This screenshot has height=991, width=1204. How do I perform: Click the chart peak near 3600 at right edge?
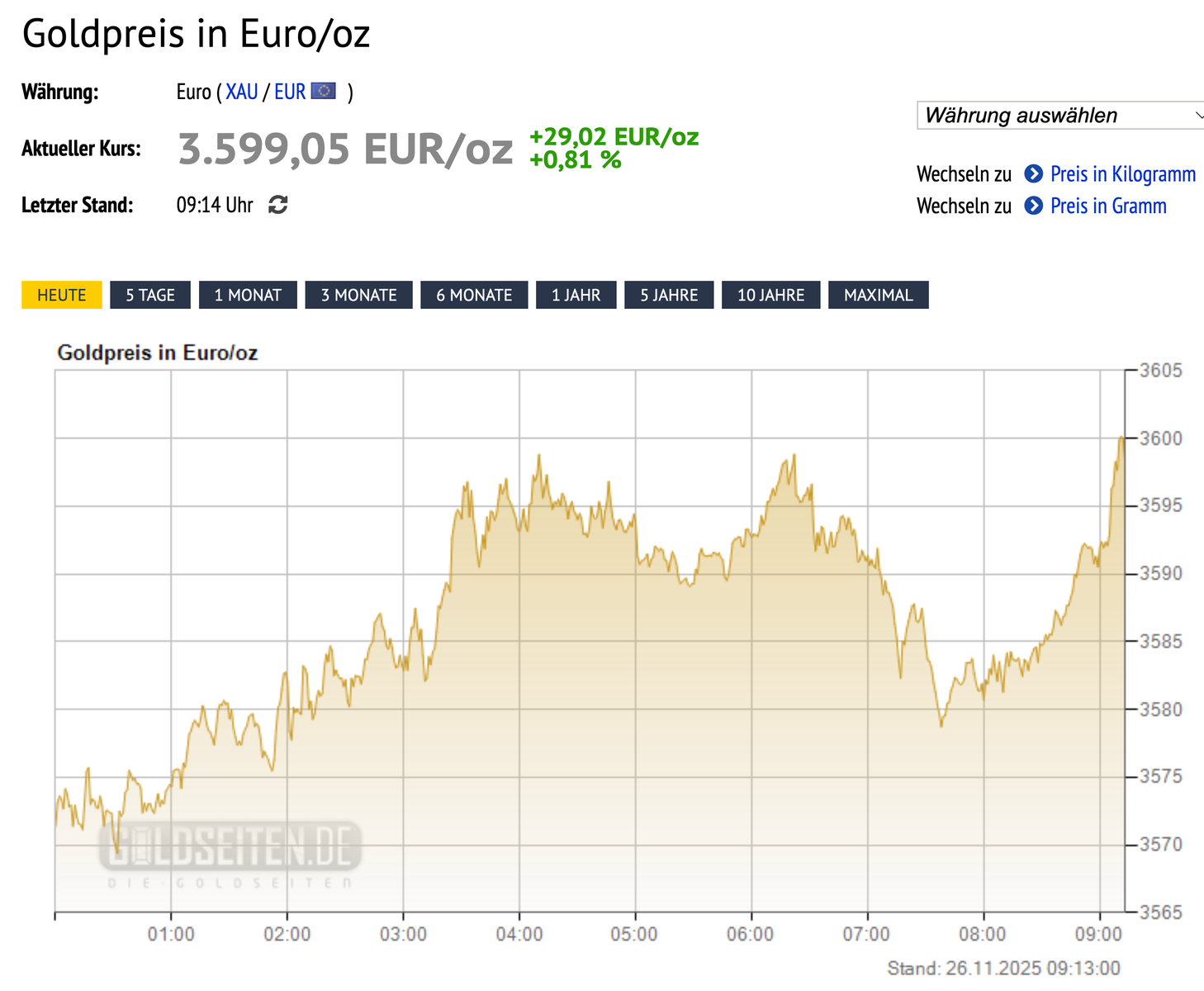1121,439
